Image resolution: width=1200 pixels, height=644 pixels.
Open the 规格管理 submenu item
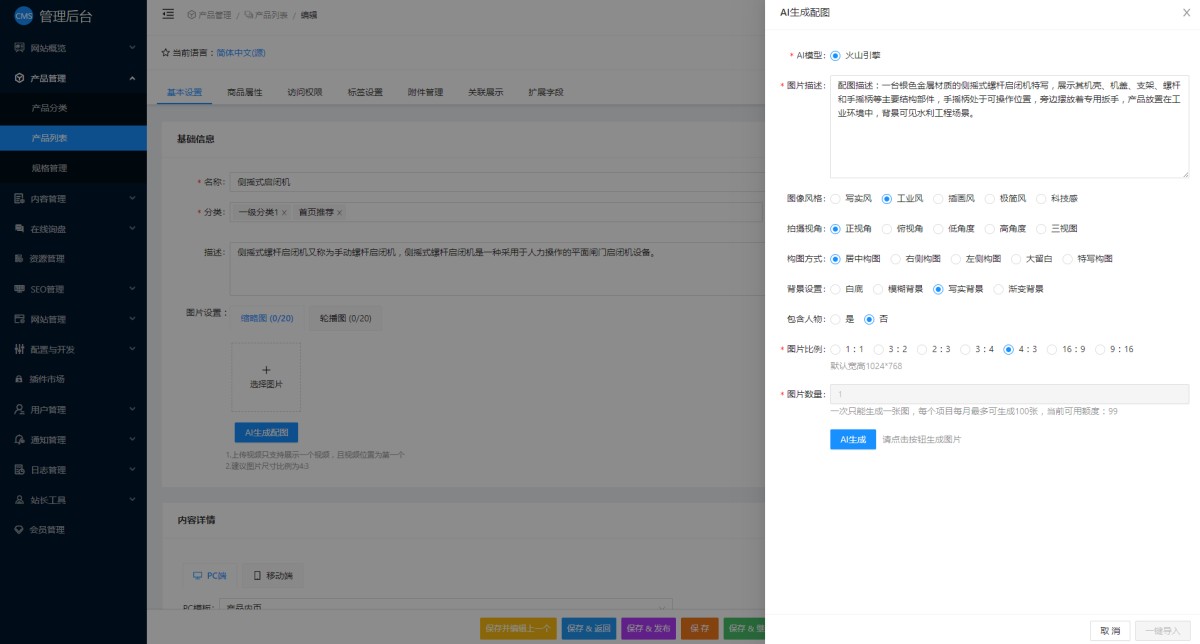(49, 168)
